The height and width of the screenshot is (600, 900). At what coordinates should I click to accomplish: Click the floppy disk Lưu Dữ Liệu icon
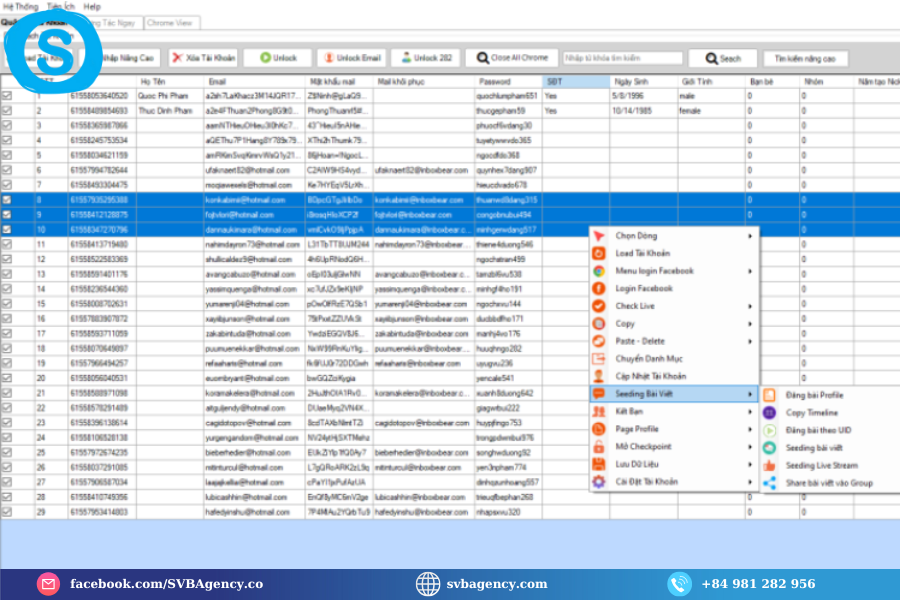tap(599, 464)
